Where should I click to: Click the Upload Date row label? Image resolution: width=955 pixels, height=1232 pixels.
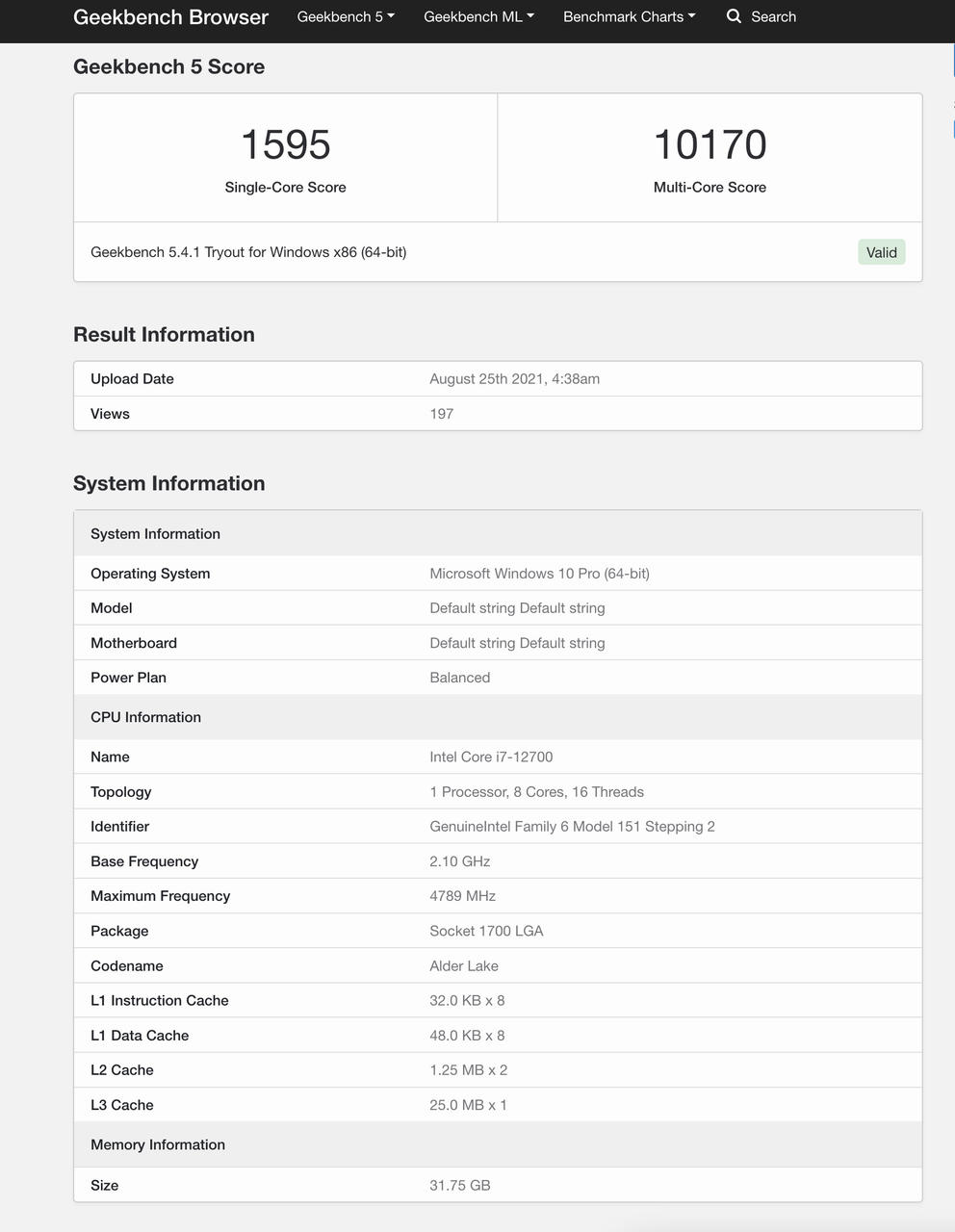pos(132,378)
